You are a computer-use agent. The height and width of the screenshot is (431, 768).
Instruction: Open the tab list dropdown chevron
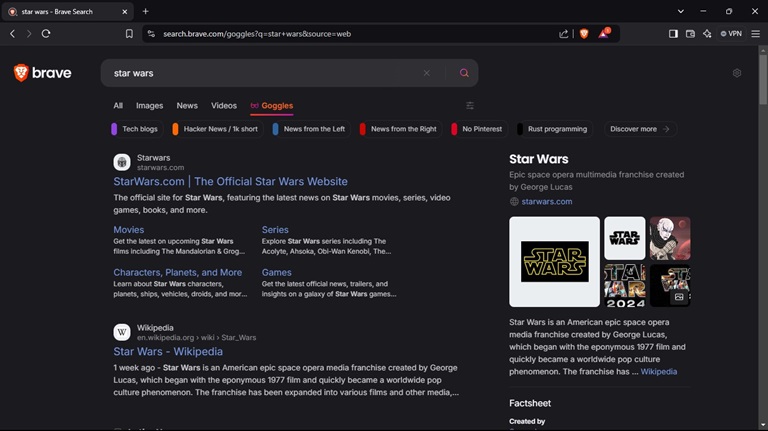pyautogui.click(x=681, y=11)
